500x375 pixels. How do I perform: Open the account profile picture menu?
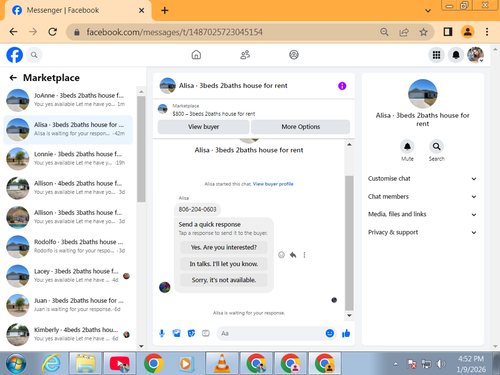475,55
